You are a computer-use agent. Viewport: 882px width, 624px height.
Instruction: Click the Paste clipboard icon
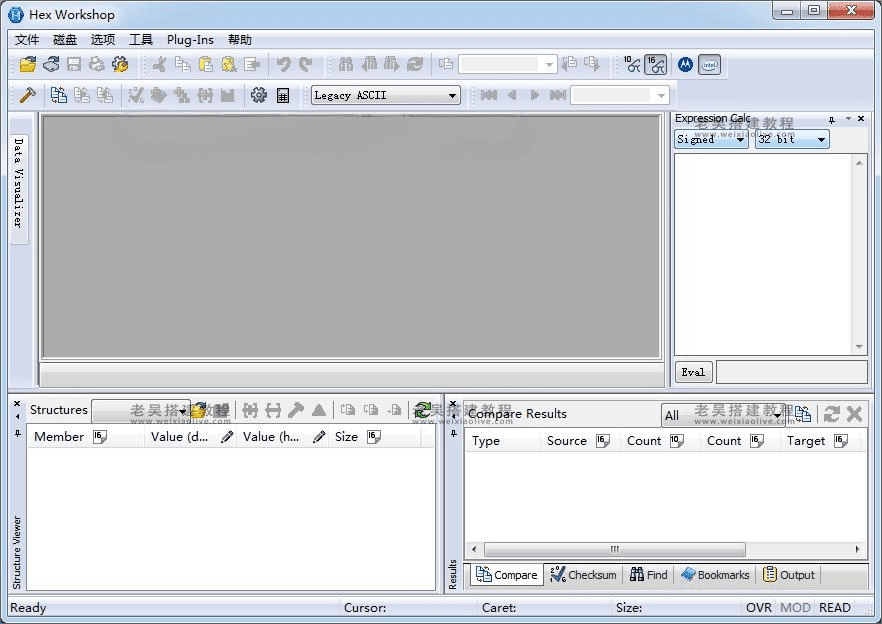pyautogui.click(x=206, y=64)
